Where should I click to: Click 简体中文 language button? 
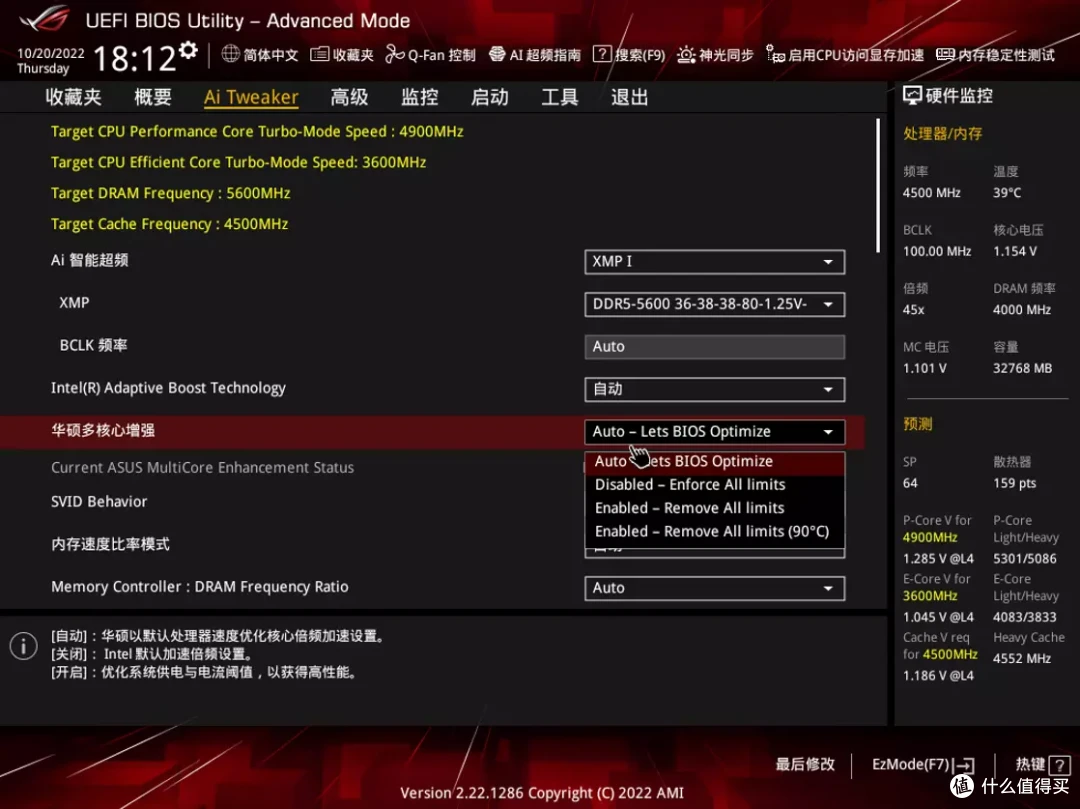click(260, 54)
